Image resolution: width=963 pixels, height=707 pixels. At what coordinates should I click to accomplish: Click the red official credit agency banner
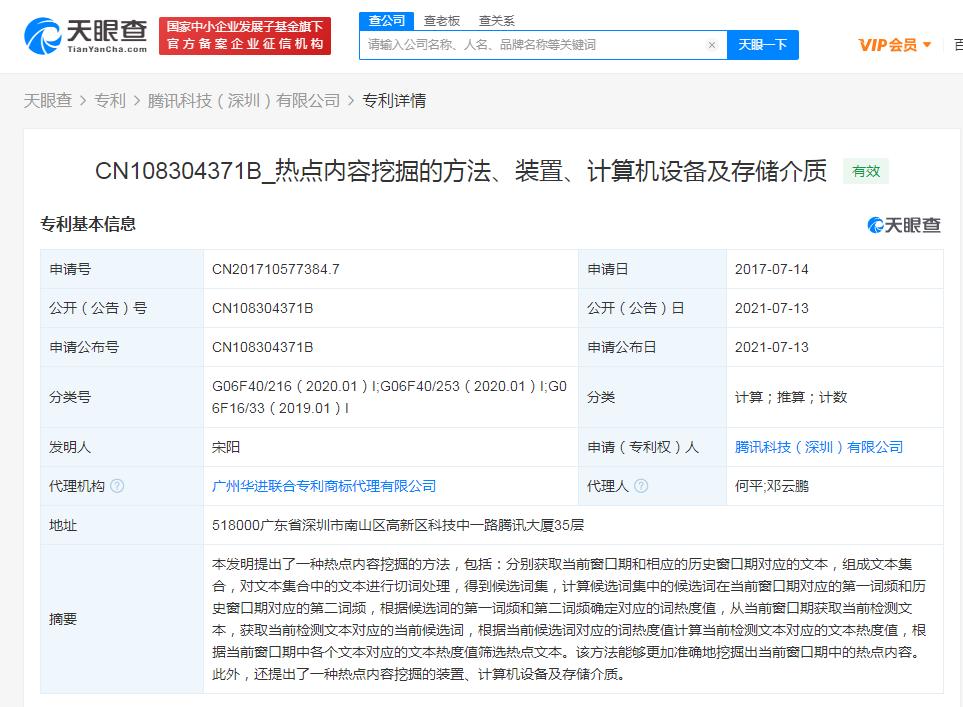245,36
